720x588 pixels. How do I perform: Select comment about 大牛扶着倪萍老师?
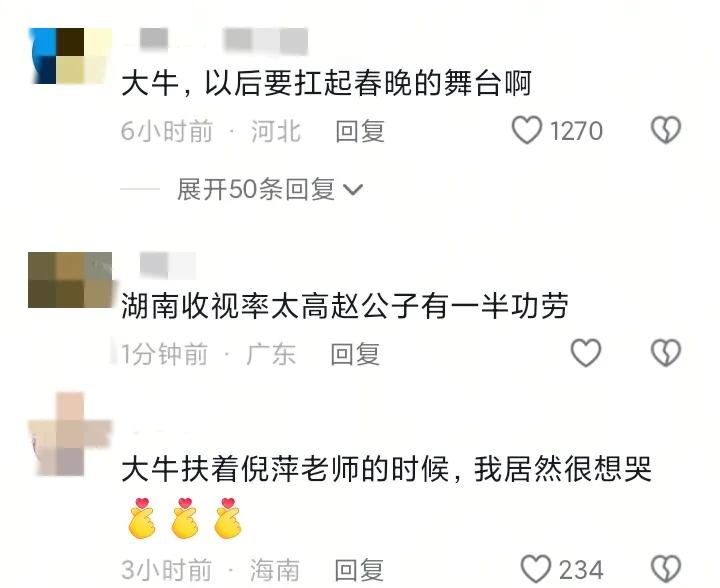click(x=387, y=470)
